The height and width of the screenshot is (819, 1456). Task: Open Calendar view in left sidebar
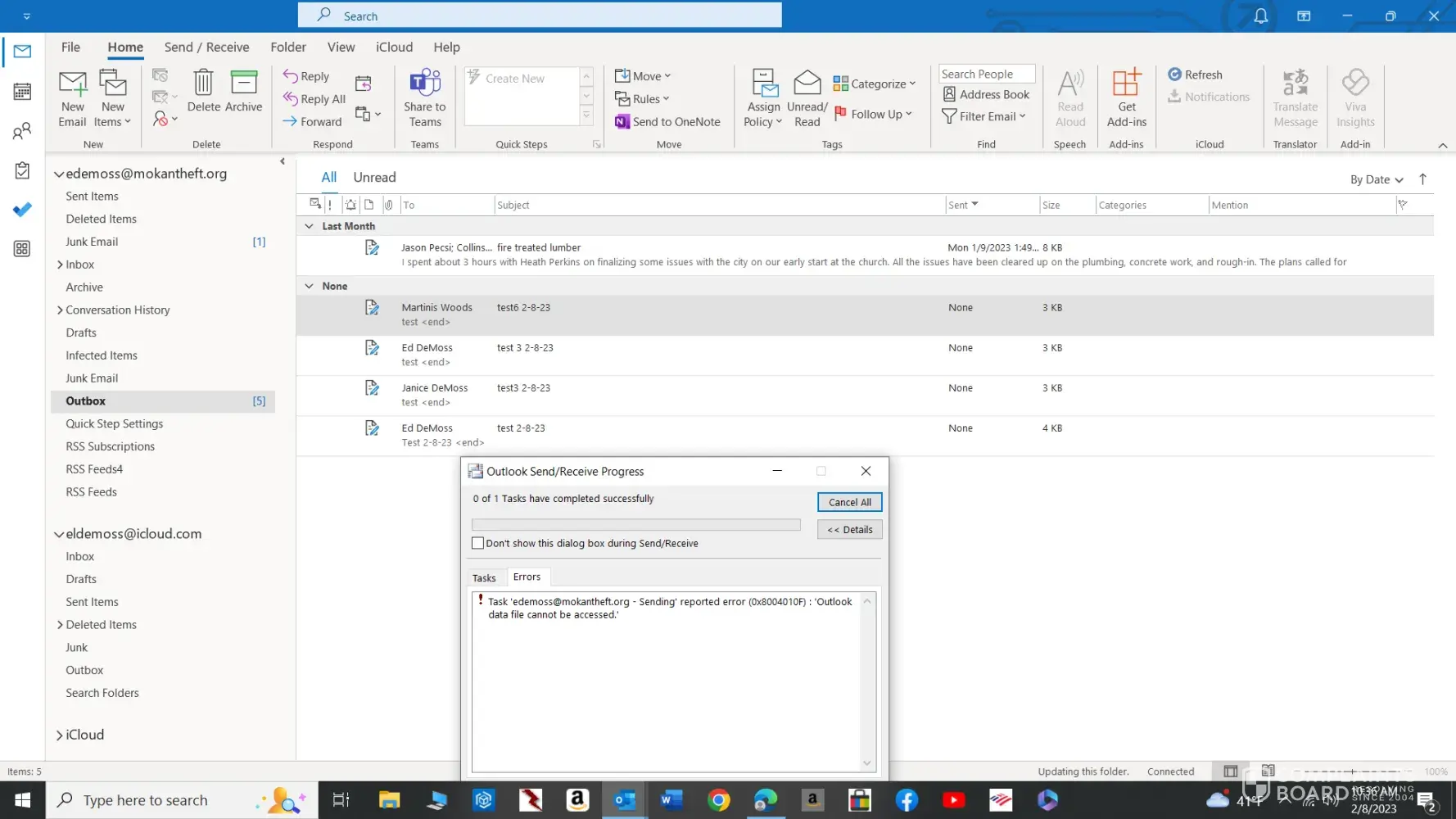[x=22, y=92]
